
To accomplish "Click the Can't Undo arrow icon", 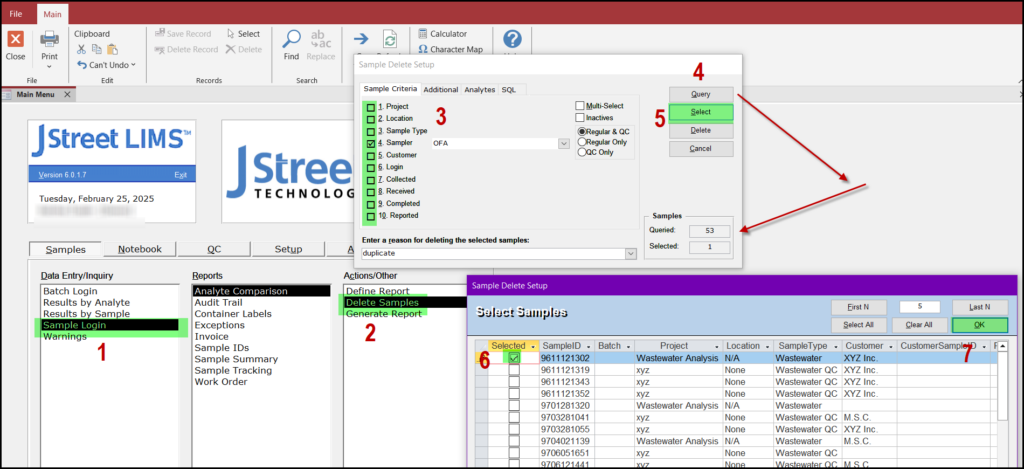I will pos(82,65).
